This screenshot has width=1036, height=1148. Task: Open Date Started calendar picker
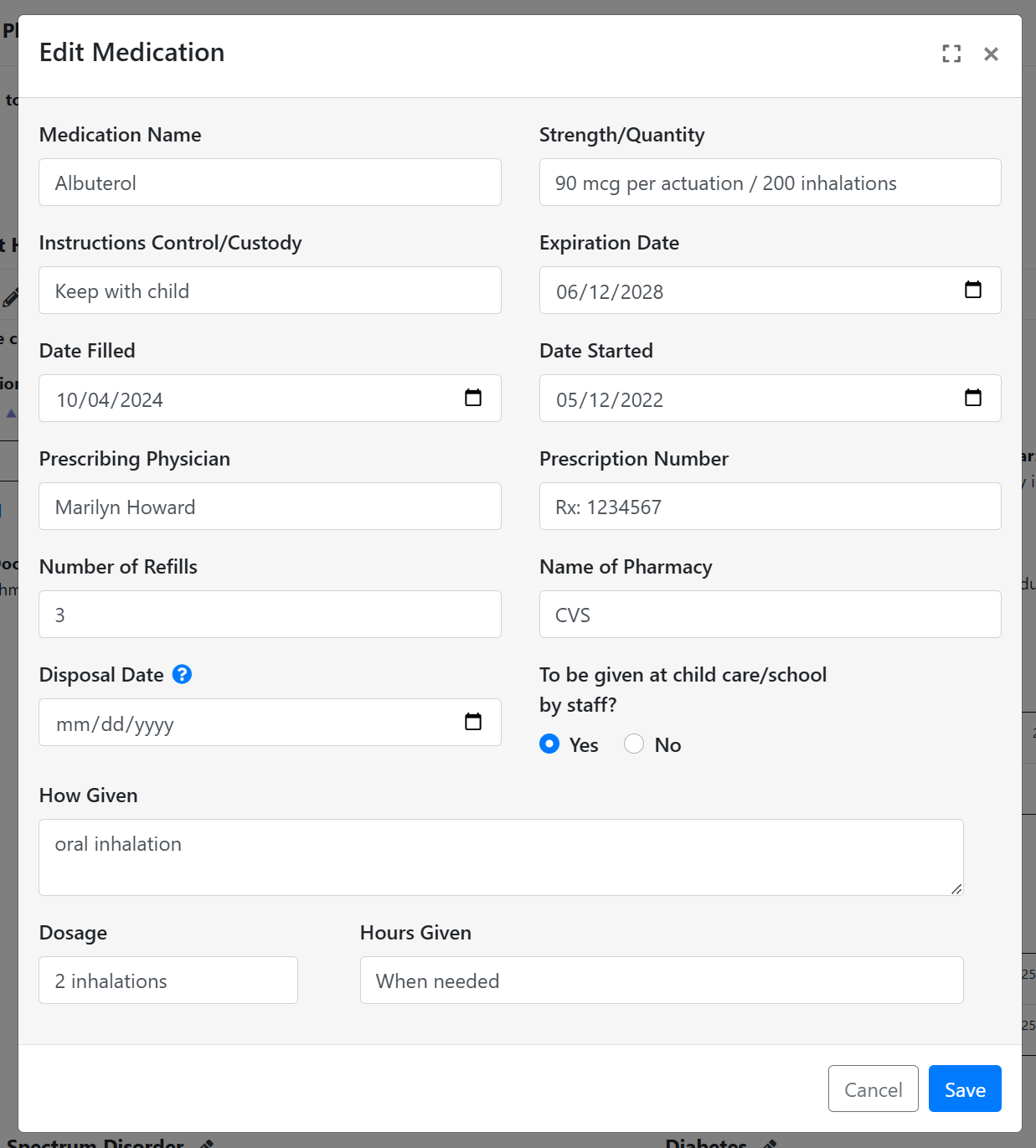click(x=973, y=398)
